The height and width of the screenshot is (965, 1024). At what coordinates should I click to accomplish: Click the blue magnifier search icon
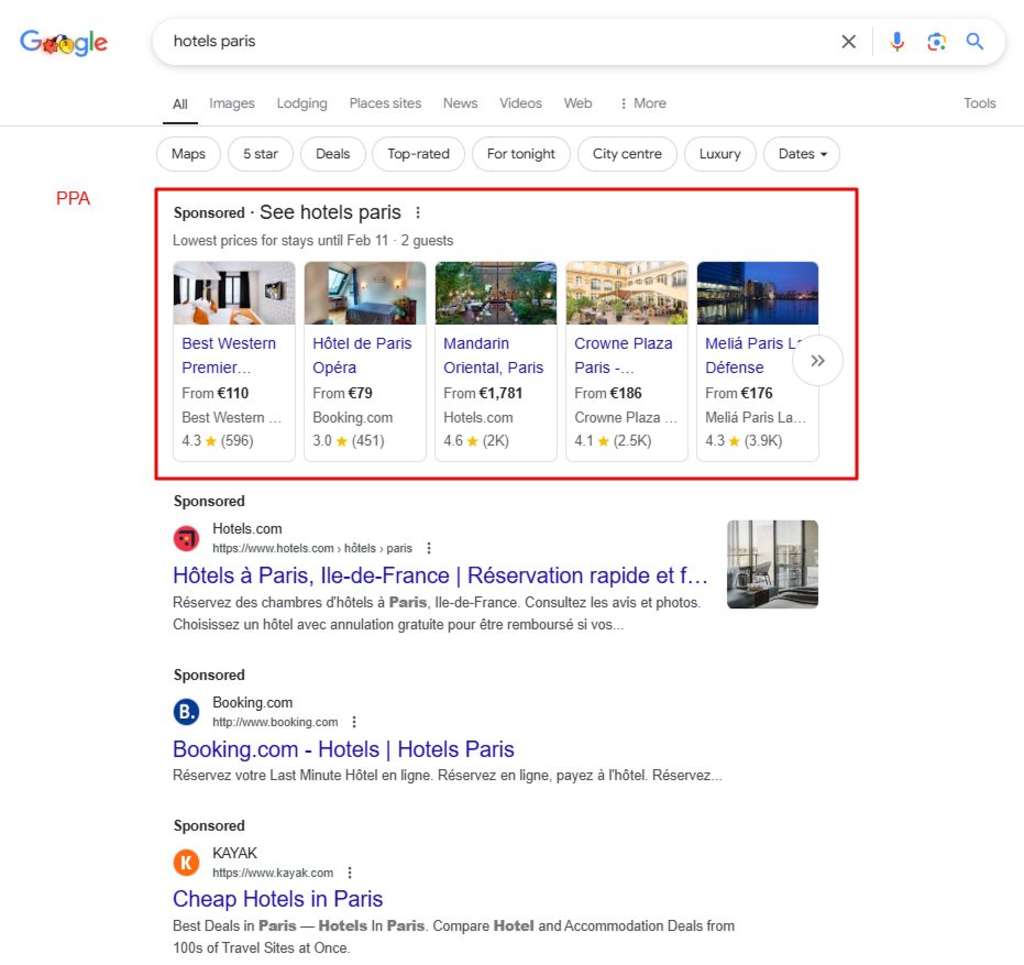975,42
